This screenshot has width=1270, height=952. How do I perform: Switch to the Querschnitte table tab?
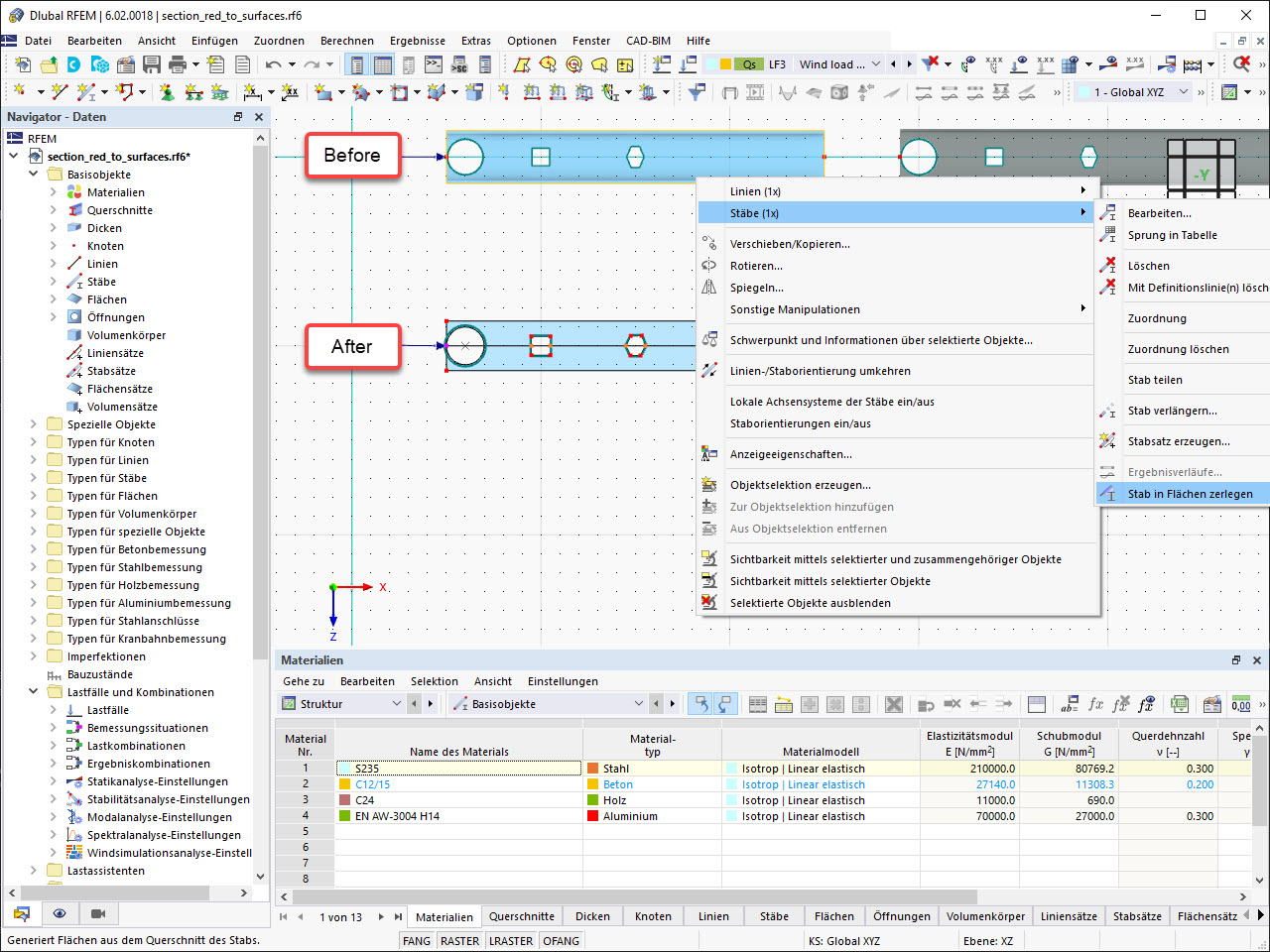(x=522, y=916)
